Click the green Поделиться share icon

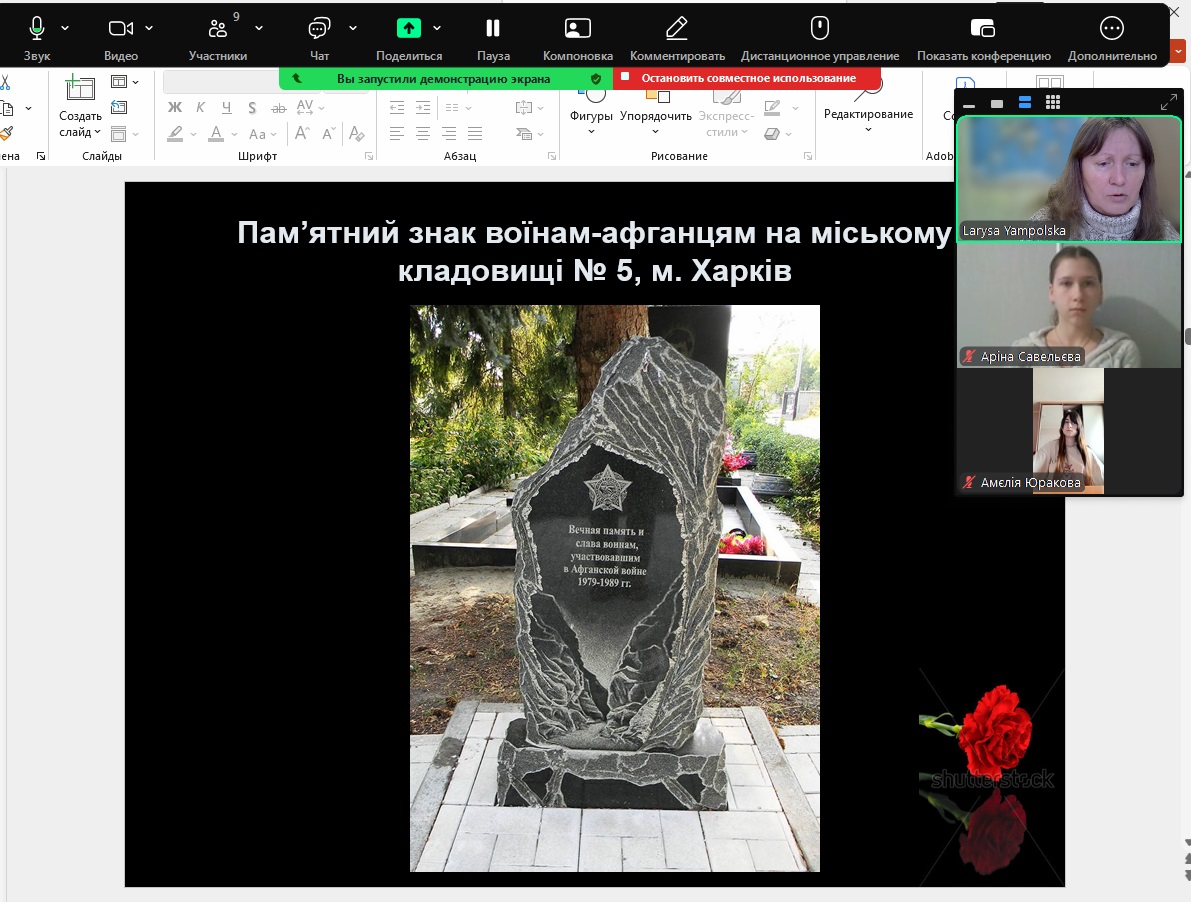409,29
